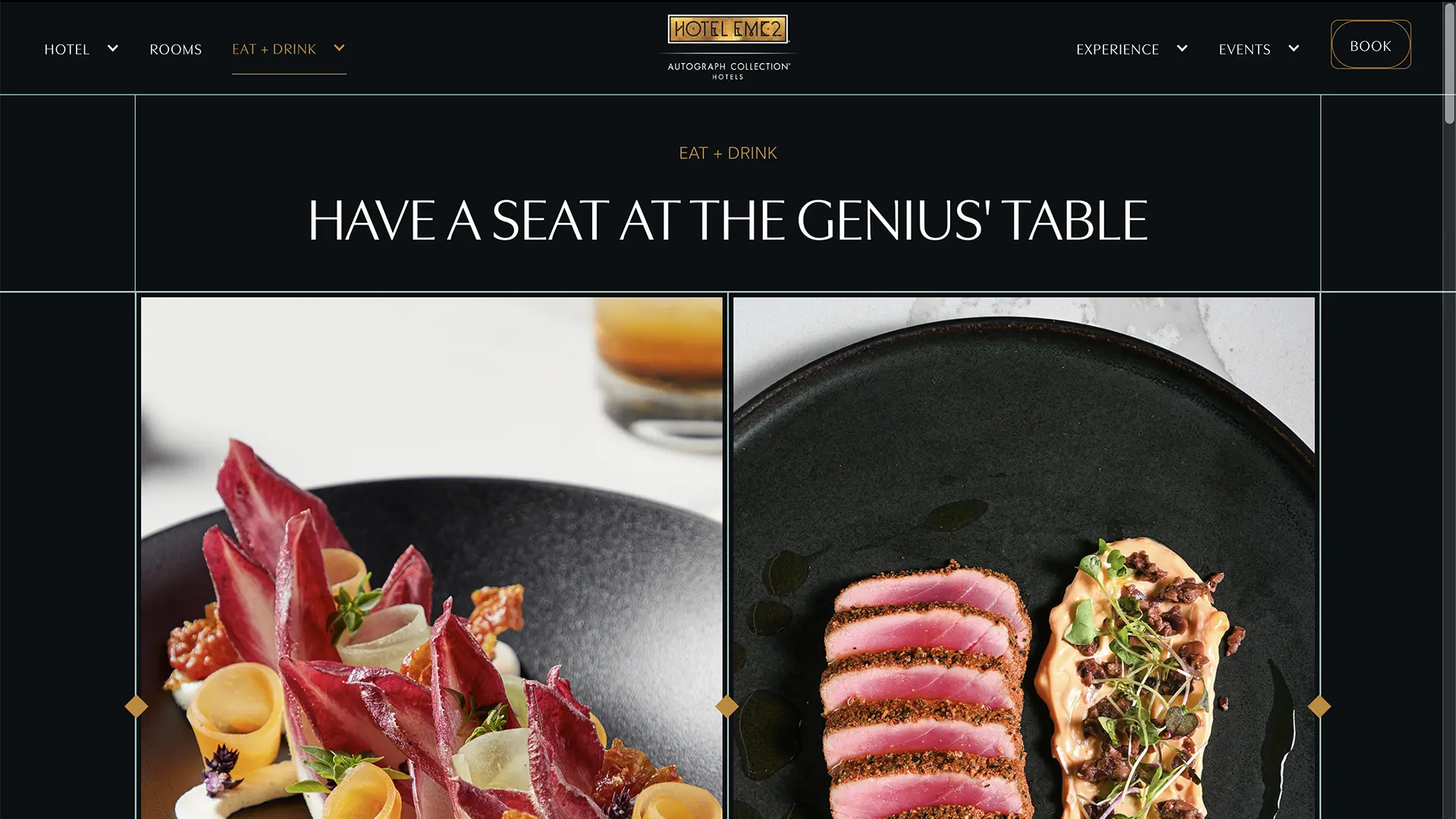Expand the Eat + Drink chevron
This screenshot has width=1456, height=819.
coord(339,48)
